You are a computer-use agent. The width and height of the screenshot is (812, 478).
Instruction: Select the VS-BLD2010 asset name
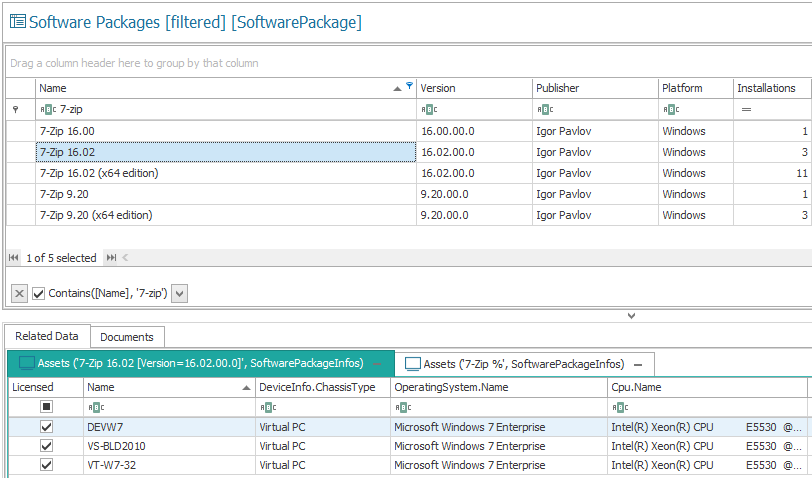click(117, 446)
